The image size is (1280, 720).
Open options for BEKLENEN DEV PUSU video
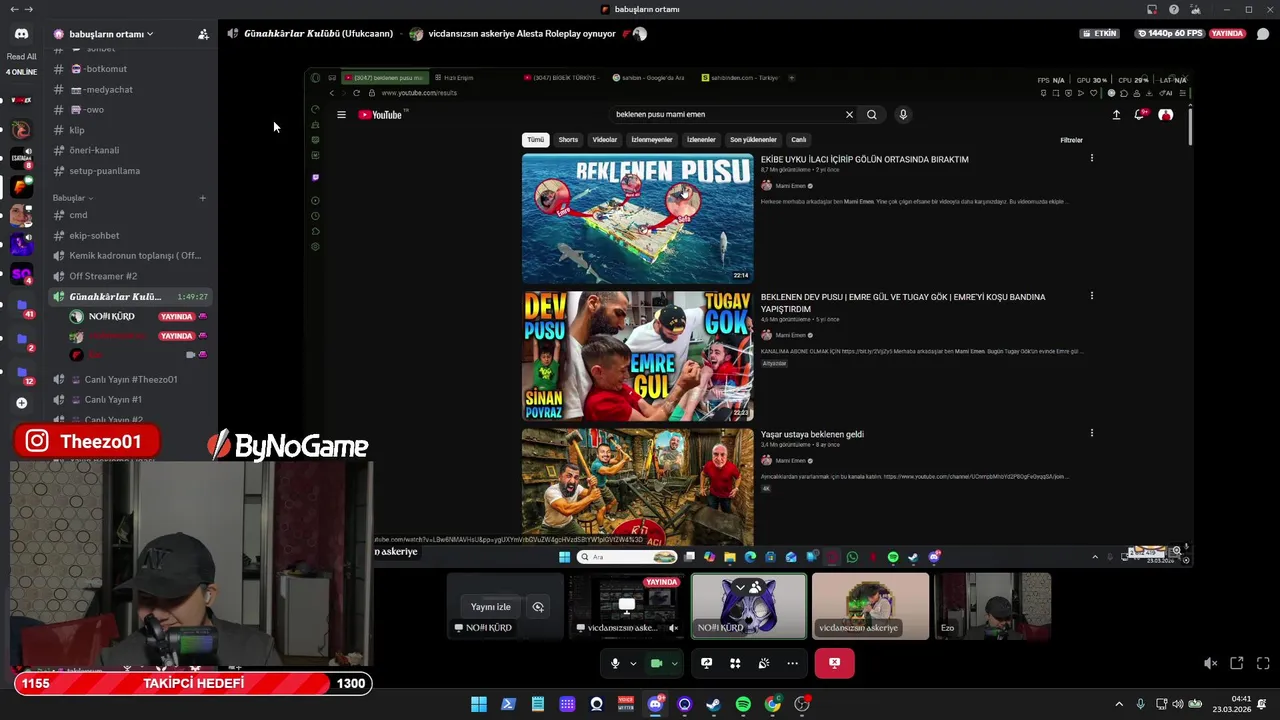pos(1092,296)
